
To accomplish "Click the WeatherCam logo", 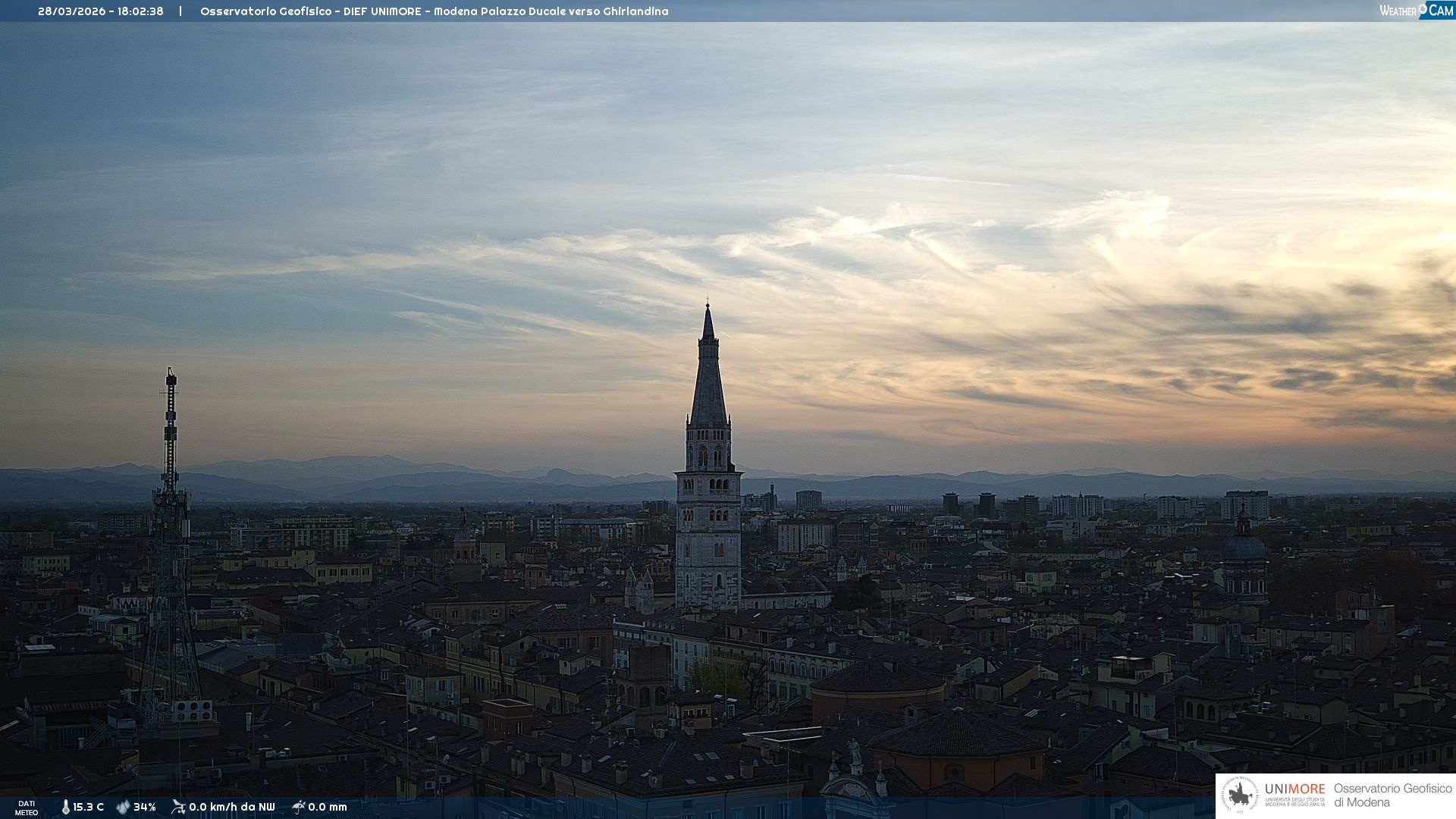I will pos(1416,11).
